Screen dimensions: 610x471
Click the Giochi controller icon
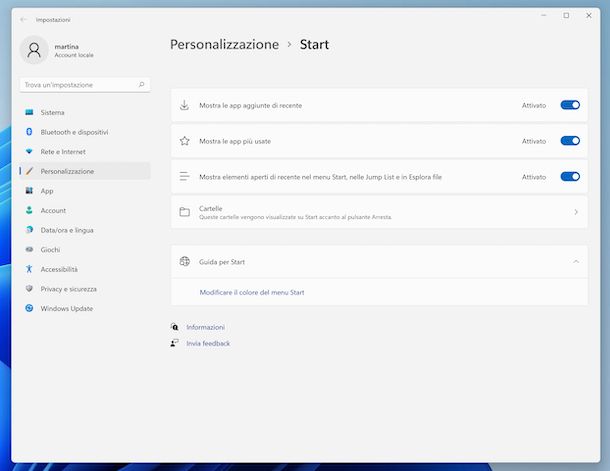tap(29, 249)
